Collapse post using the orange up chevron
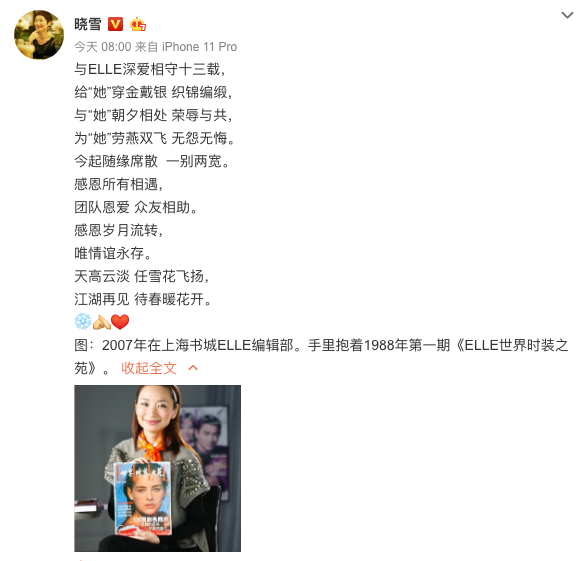Screen dimensions: 576x561 pyautogui.click(x=193, y=368)
